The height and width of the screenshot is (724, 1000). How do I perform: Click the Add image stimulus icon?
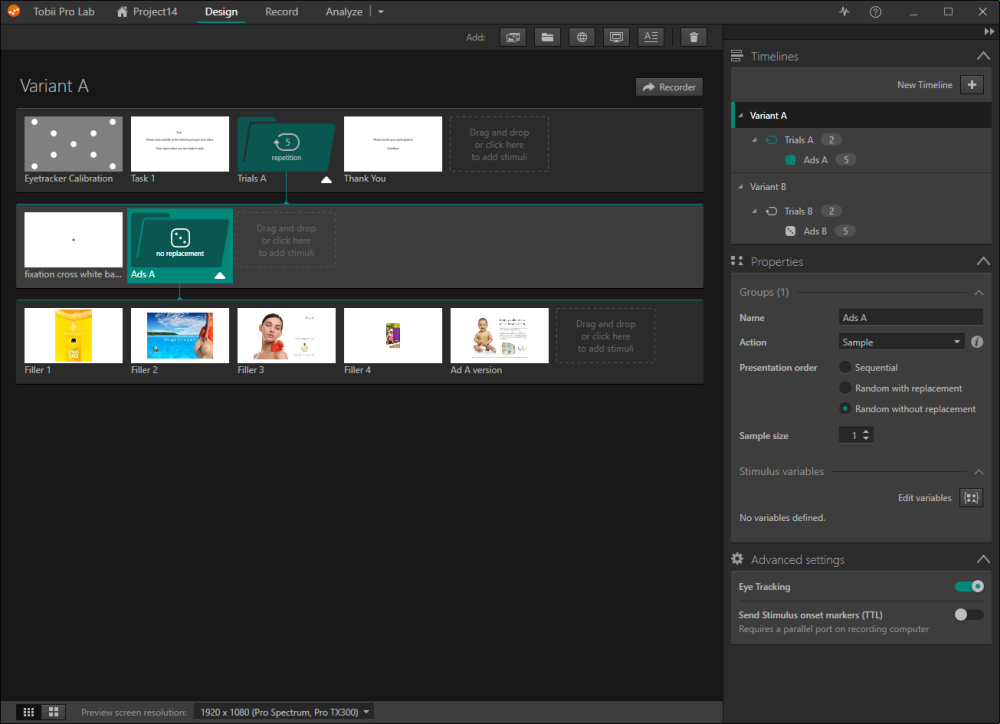point(513,37)
